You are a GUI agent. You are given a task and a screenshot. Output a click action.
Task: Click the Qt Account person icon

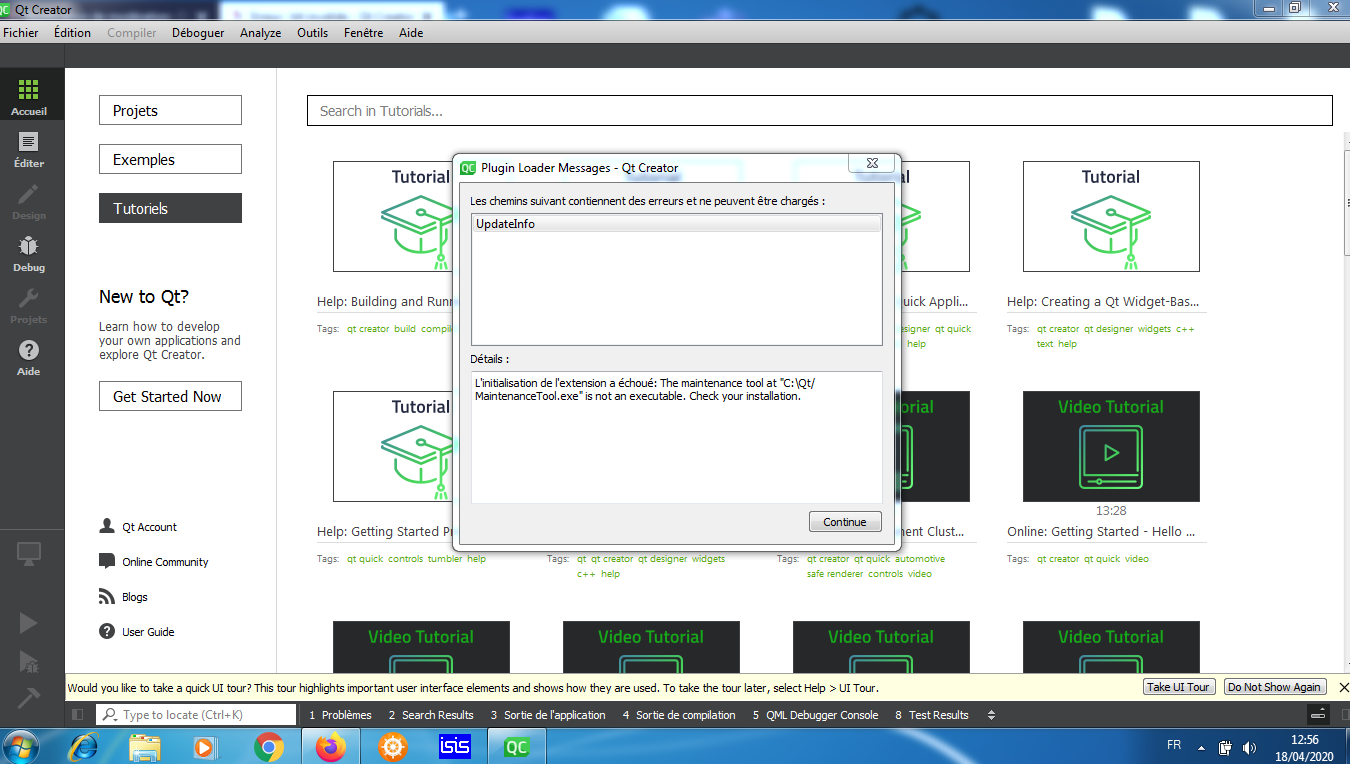(x=107, y=526)
